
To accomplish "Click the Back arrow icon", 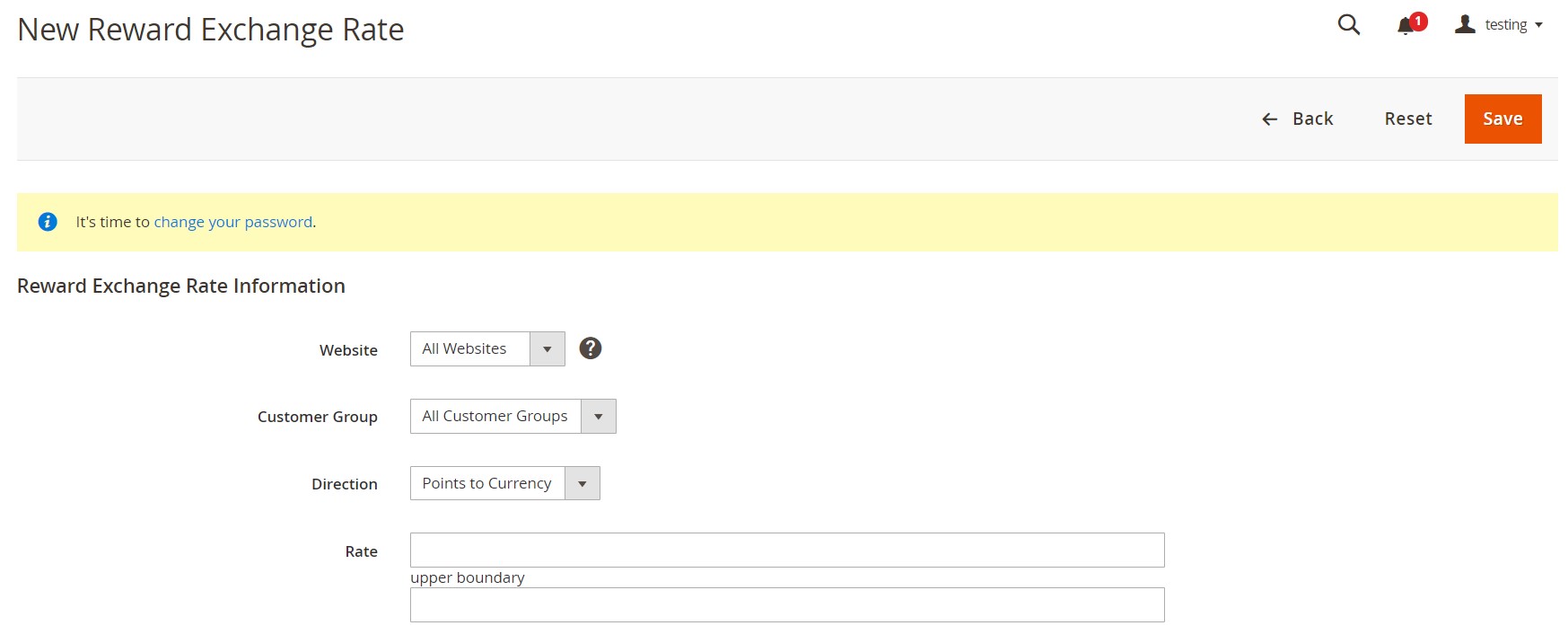I will [1269, 119].
